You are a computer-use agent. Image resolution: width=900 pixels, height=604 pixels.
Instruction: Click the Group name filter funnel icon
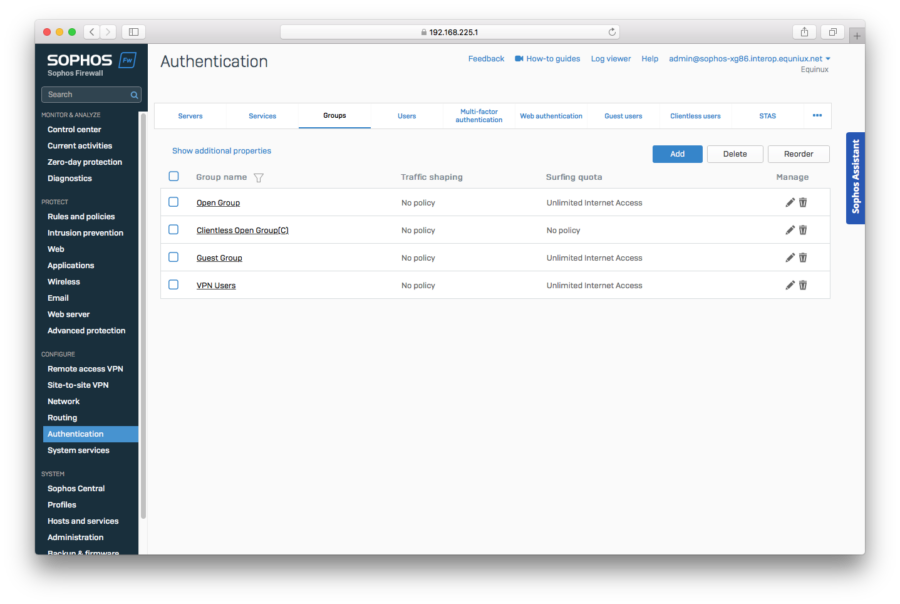click(259, 178)
